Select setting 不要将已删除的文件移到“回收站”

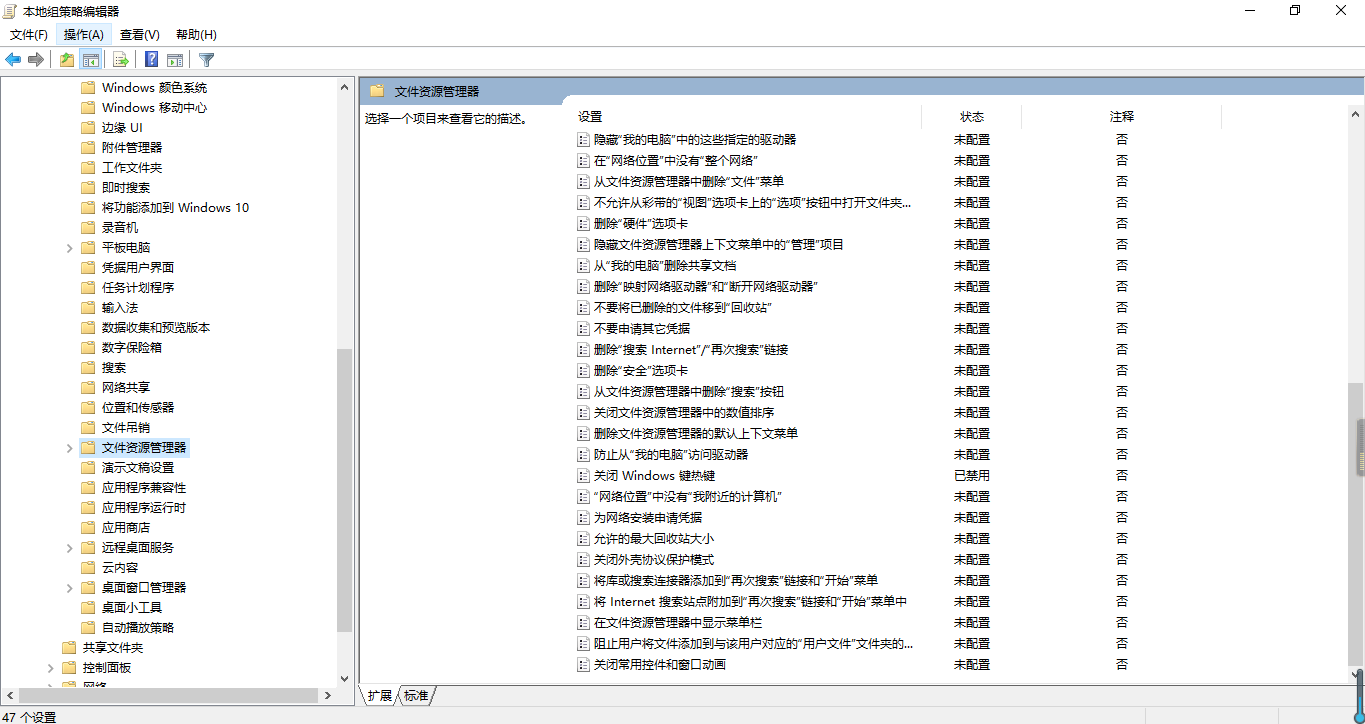(x=683, y=308)
